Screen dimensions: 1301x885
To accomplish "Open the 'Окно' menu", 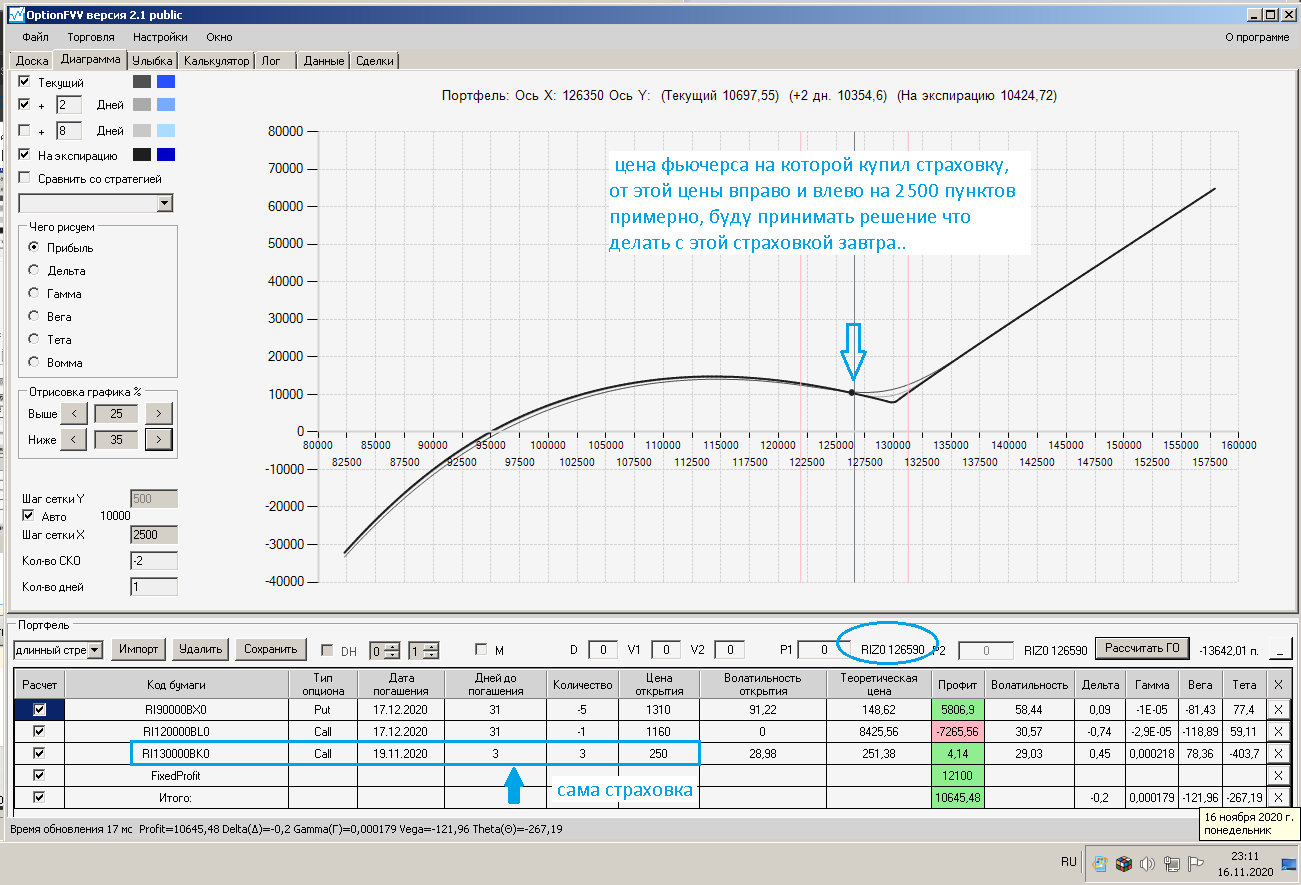I will coord(219,37).
